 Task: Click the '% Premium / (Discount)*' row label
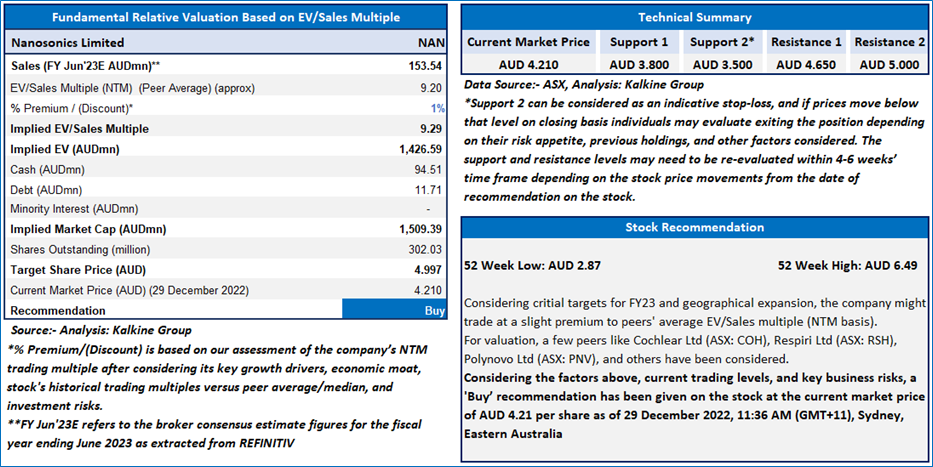click(x=71, y=108)
